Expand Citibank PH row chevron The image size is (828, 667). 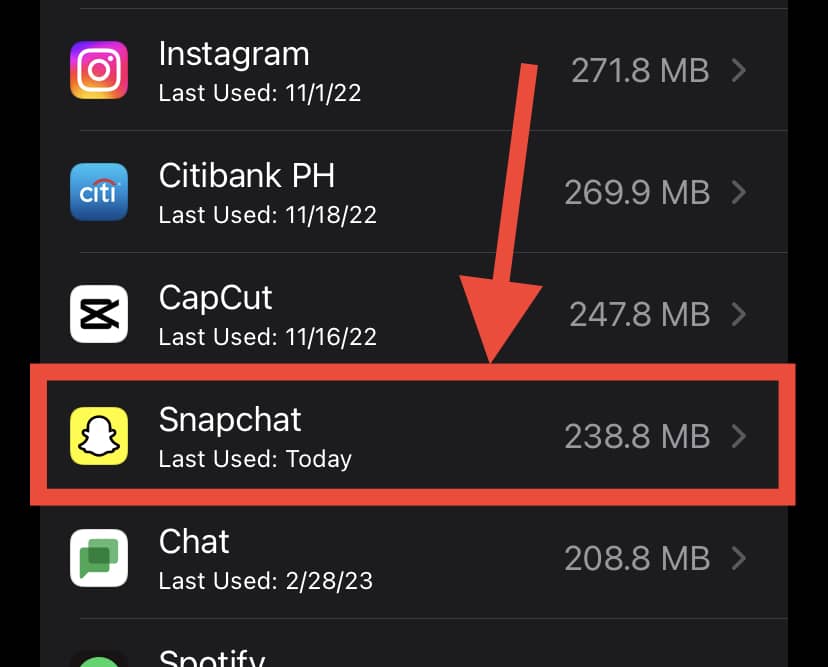click(739, 192)
